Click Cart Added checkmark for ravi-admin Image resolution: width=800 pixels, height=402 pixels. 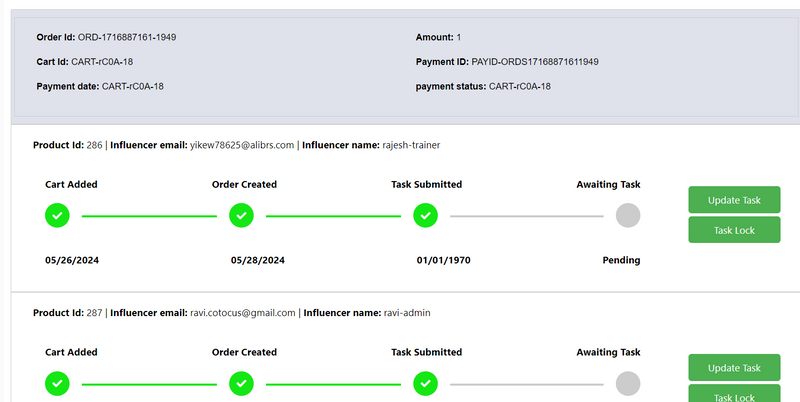point(57,384)
